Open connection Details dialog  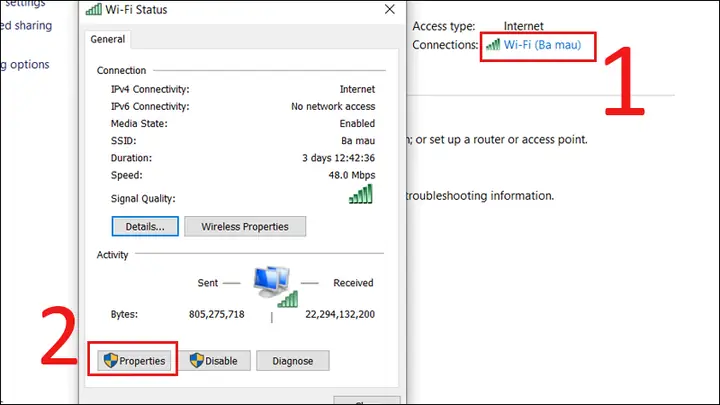[145, 226]
